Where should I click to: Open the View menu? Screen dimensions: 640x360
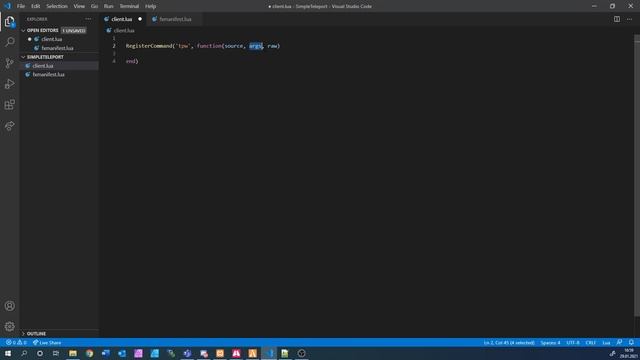(79, 6)
